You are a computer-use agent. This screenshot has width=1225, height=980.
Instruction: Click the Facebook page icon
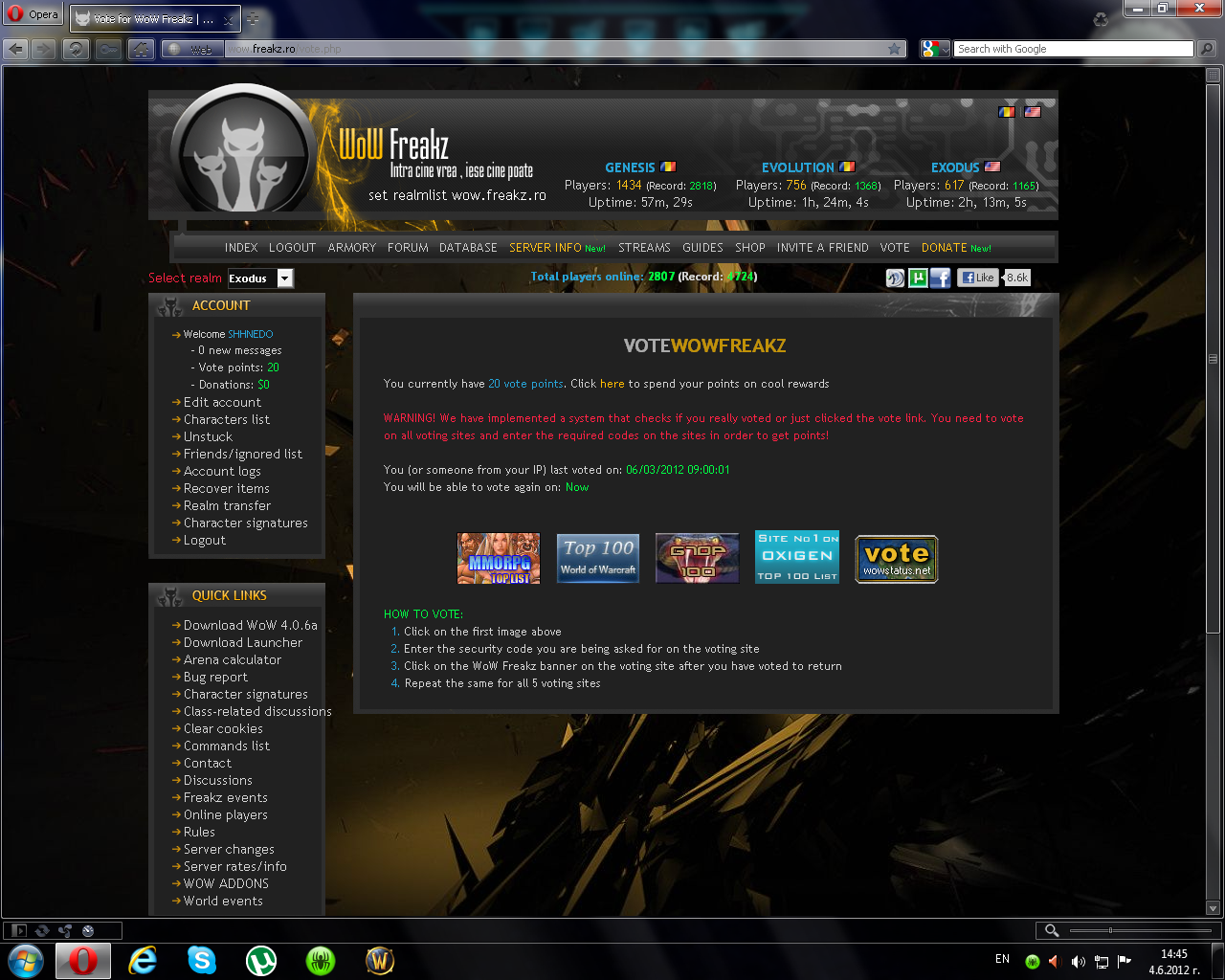pyautogui.click(x=940, y=278)
